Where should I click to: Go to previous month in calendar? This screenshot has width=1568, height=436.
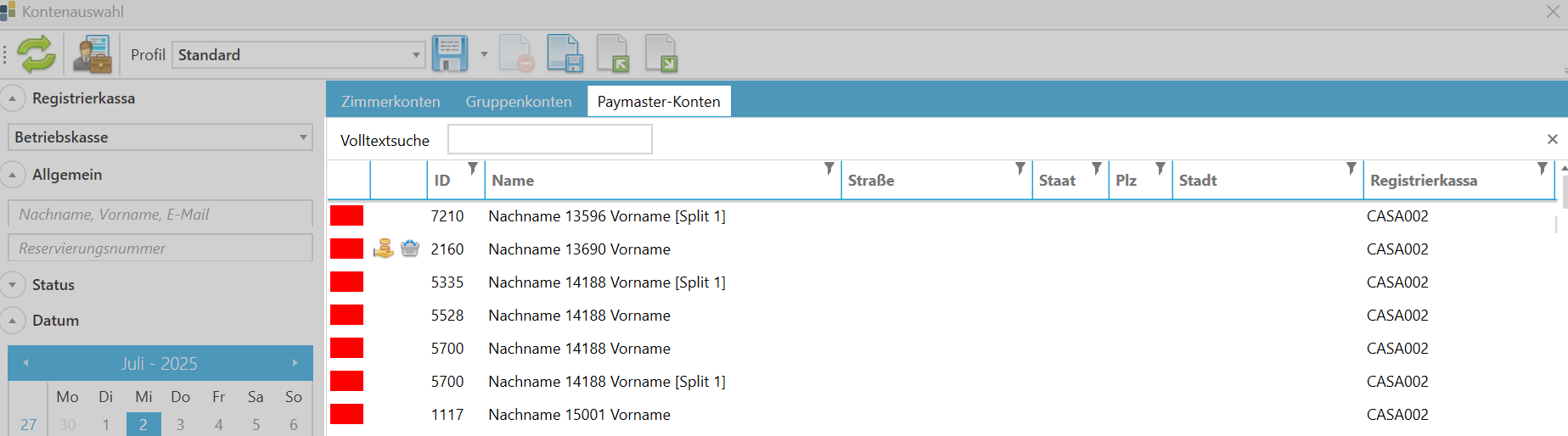(x=26, y=363)
